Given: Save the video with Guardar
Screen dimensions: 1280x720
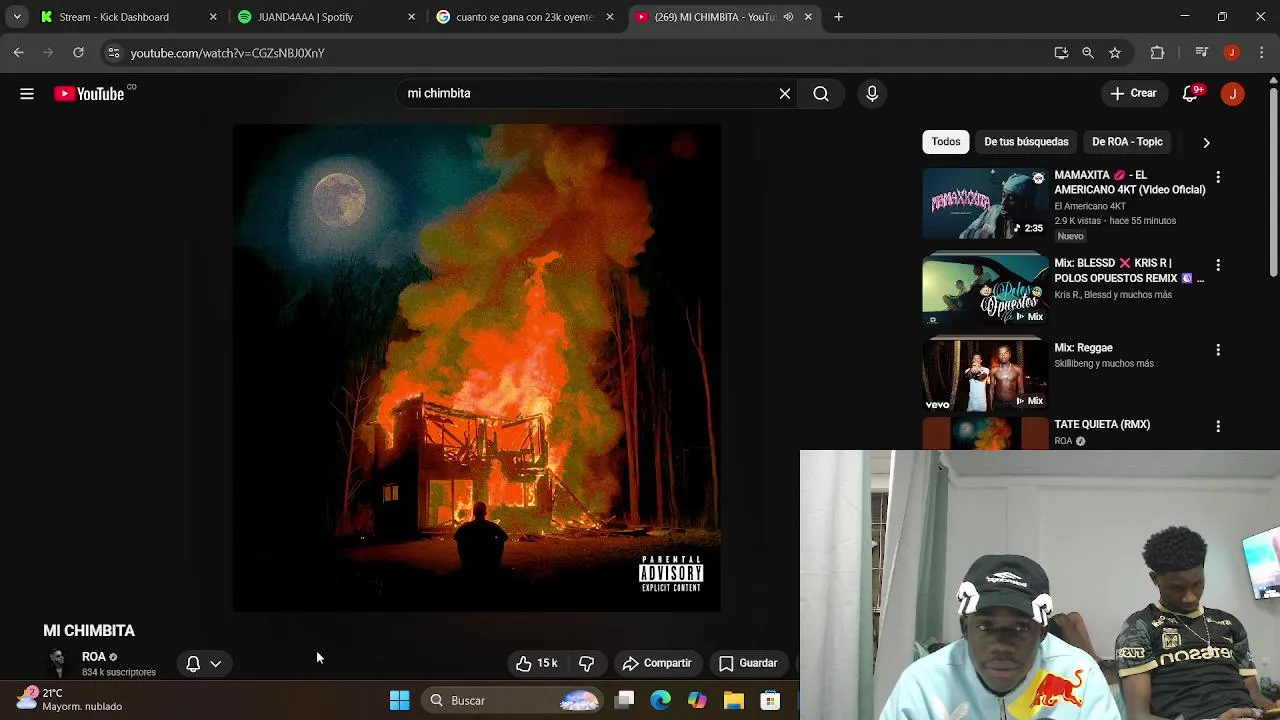Looking at the screenshot, I should pos(748,663).
